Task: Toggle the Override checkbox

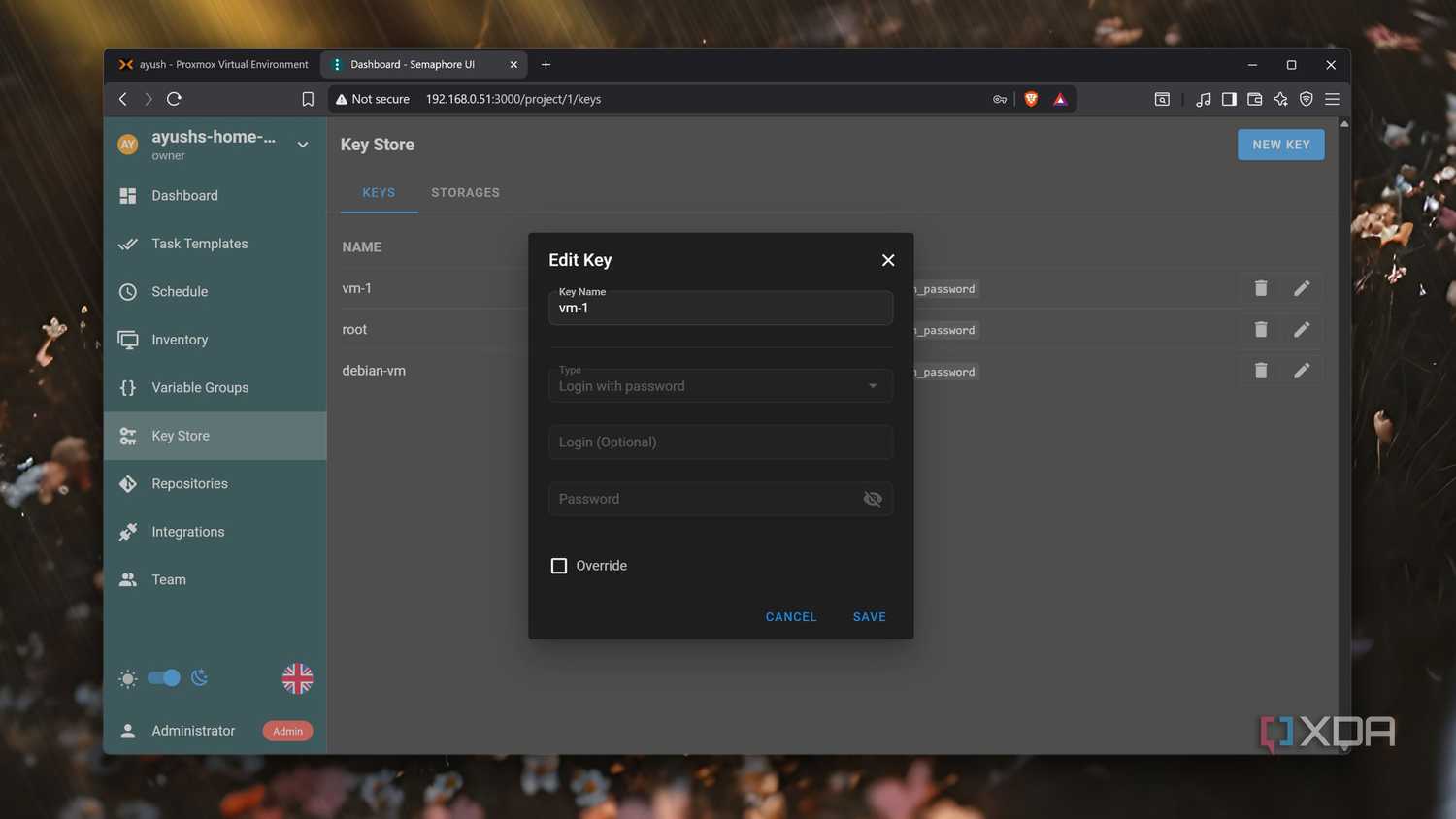Action: pyautogui.click(x=559, y=566)
